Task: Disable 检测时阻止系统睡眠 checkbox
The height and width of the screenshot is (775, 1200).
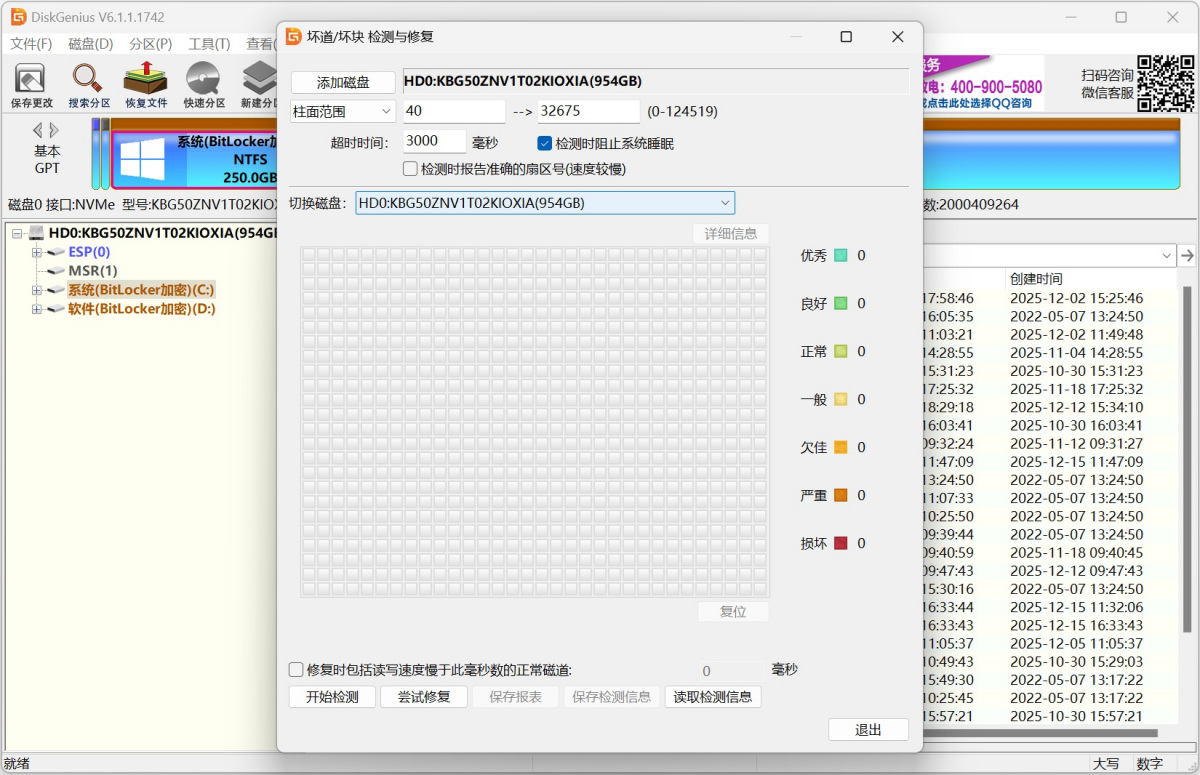Action: point(544,143)
